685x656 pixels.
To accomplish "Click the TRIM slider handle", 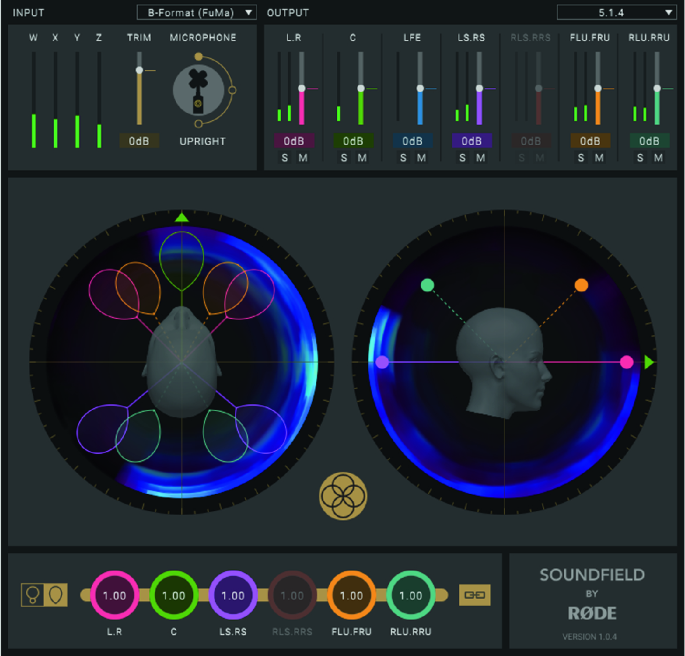I will 139,70.
